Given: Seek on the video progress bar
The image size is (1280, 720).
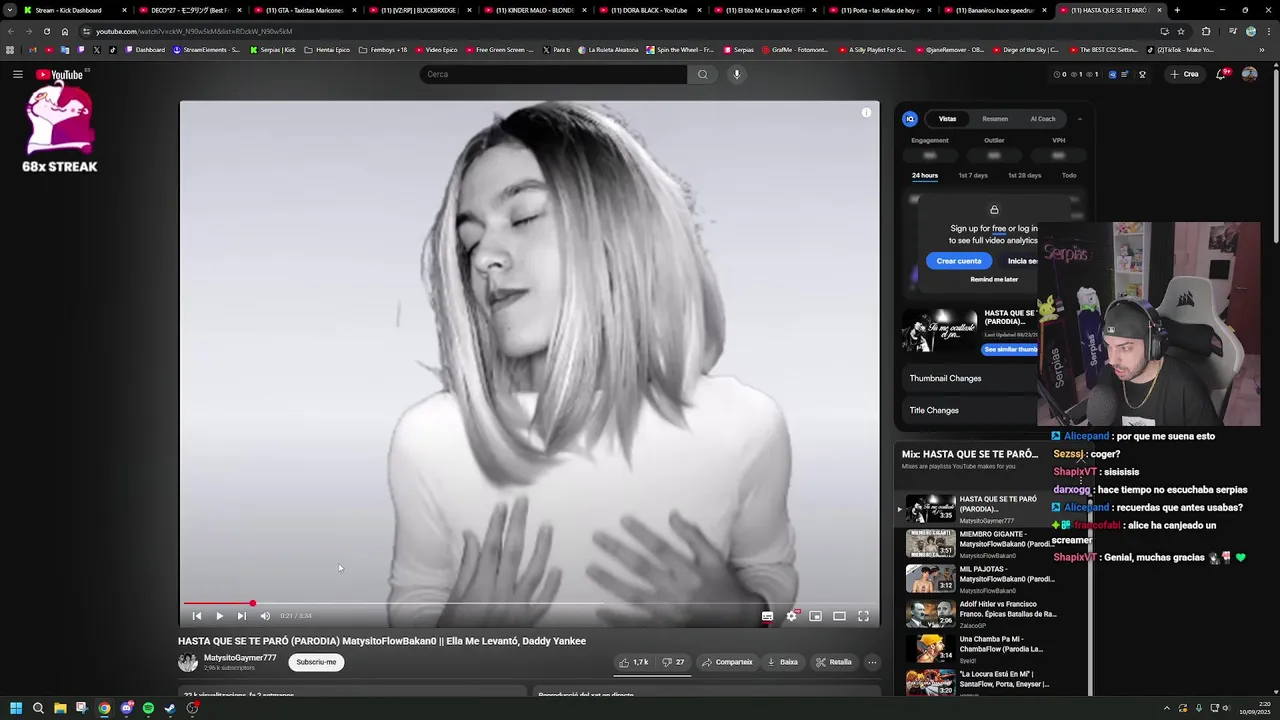Looking at the screenshot, I should (529, 603).
